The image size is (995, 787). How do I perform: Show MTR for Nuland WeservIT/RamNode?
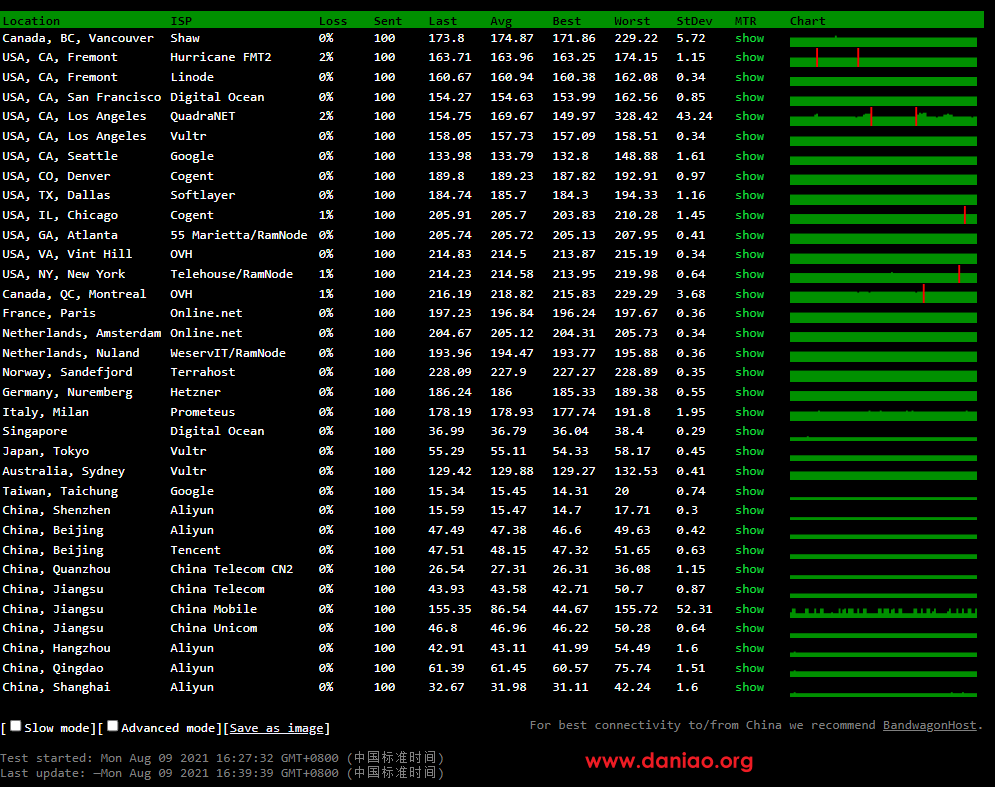(x=749, y=353)
